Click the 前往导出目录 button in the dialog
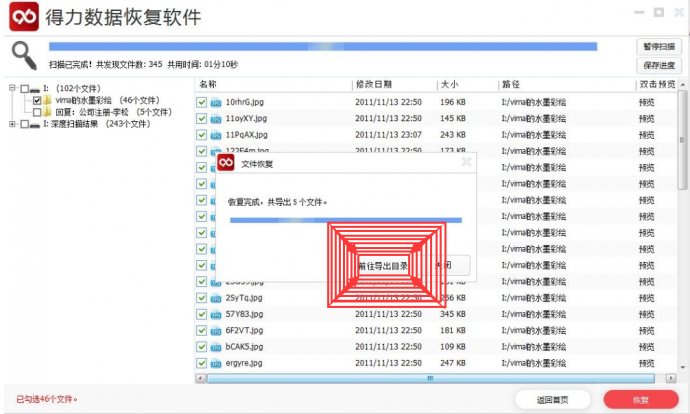690x414 pixels. point(383,266)
